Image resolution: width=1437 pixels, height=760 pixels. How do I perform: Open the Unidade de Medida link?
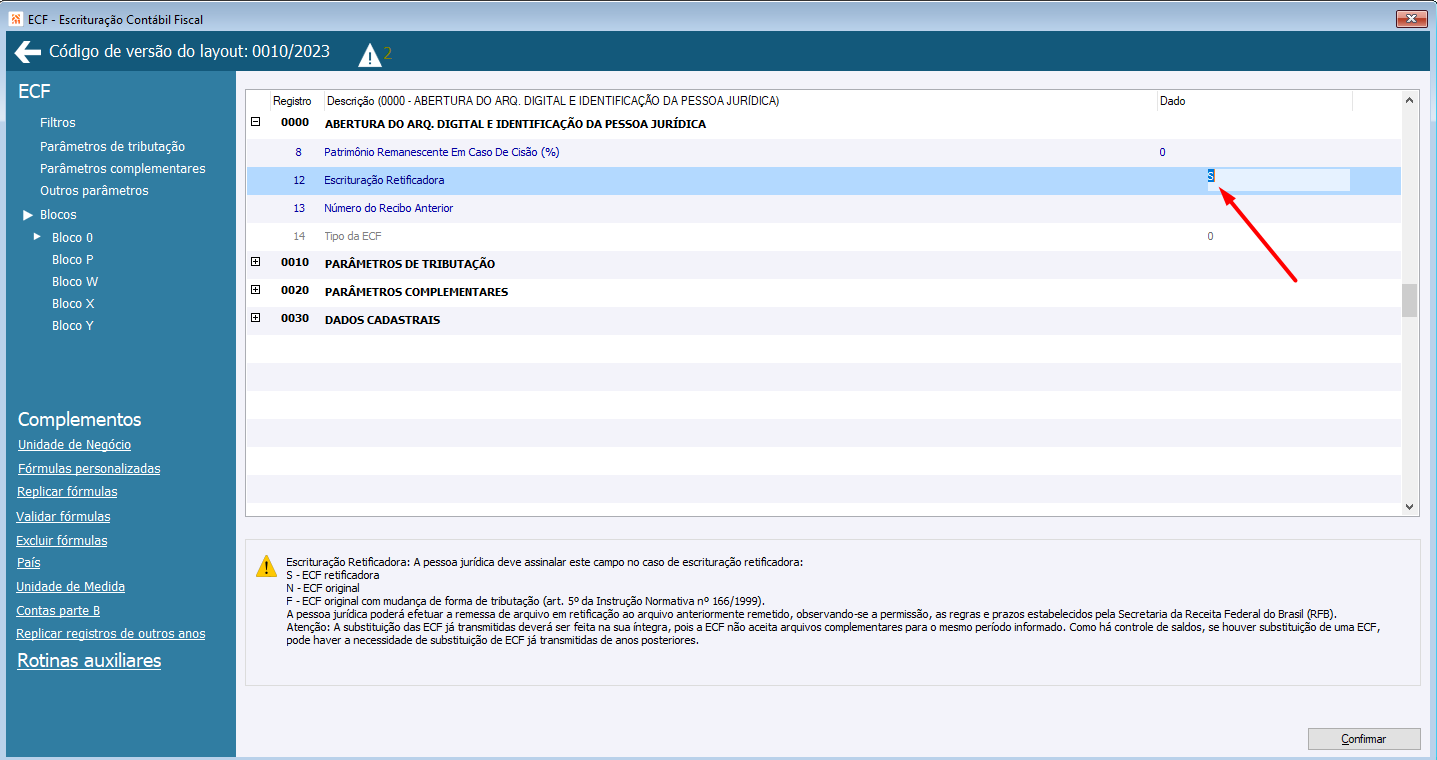(70, 587)
